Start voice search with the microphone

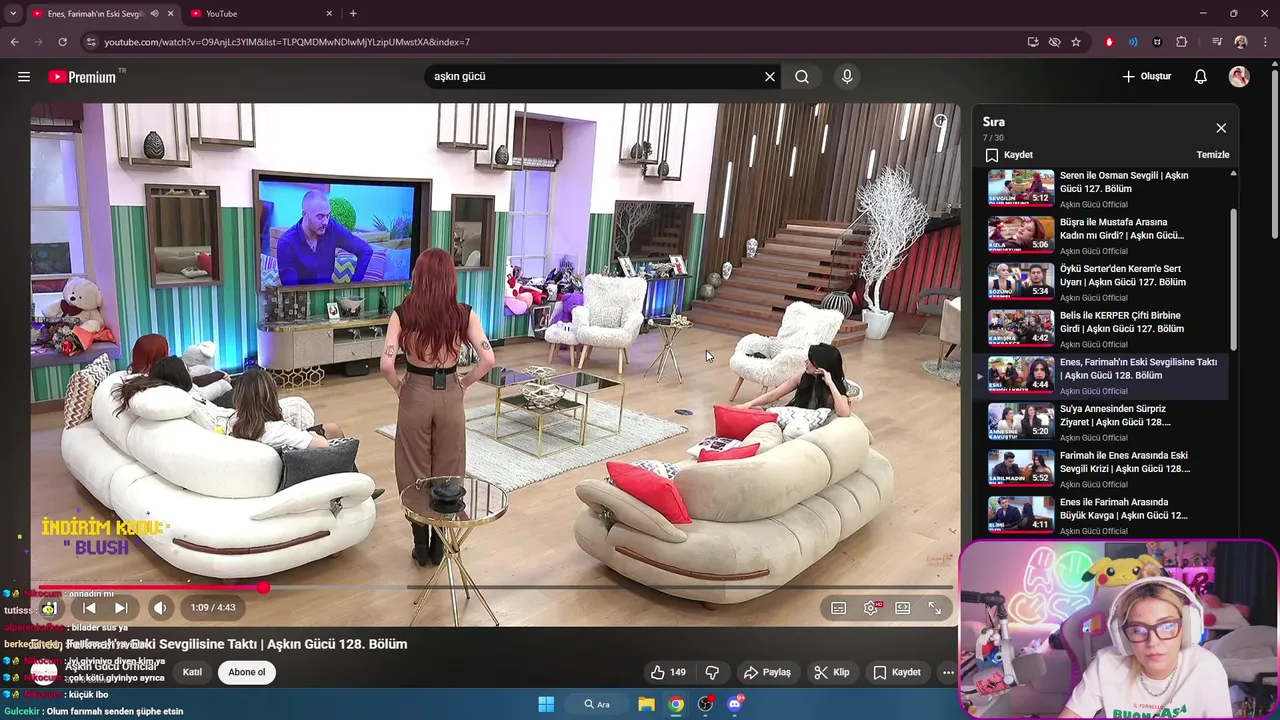click(847, 76)
